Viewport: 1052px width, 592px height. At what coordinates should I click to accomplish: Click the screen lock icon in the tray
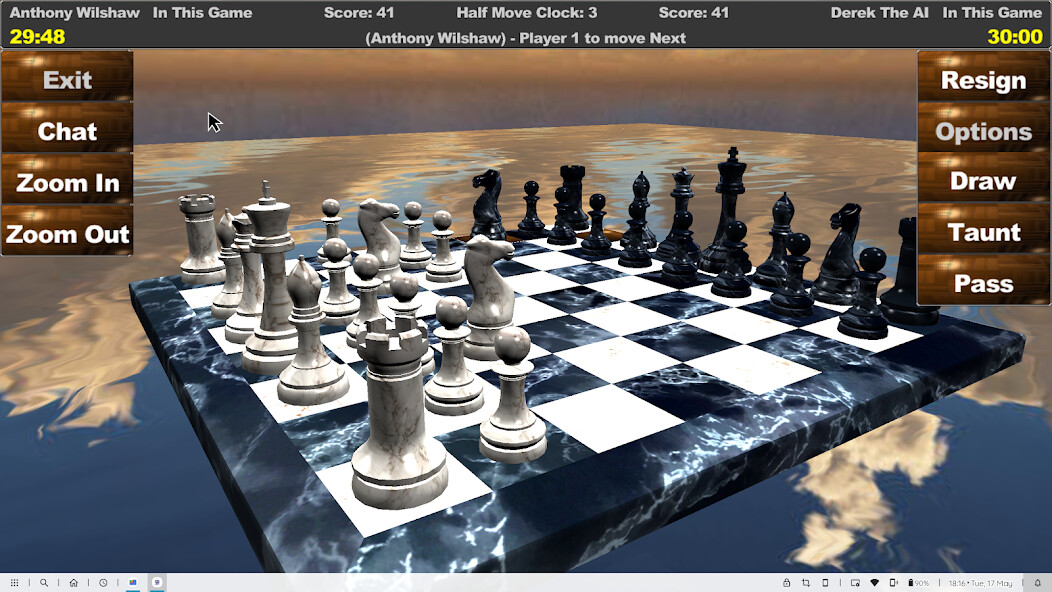coord(786,583)
